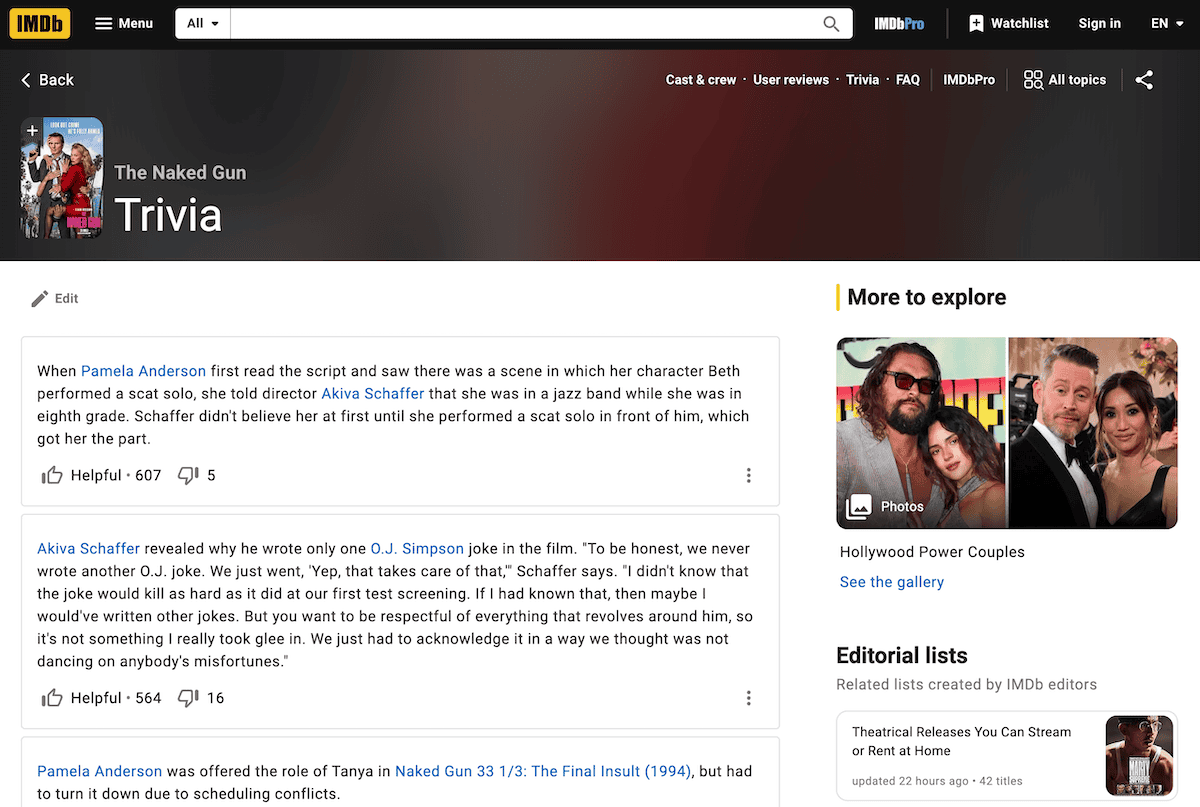The height and width of the screenshot is (807, 1200).
Task: Thumbs down the O.J. Simpson joke trivia
Action: [x=188, y=698]
